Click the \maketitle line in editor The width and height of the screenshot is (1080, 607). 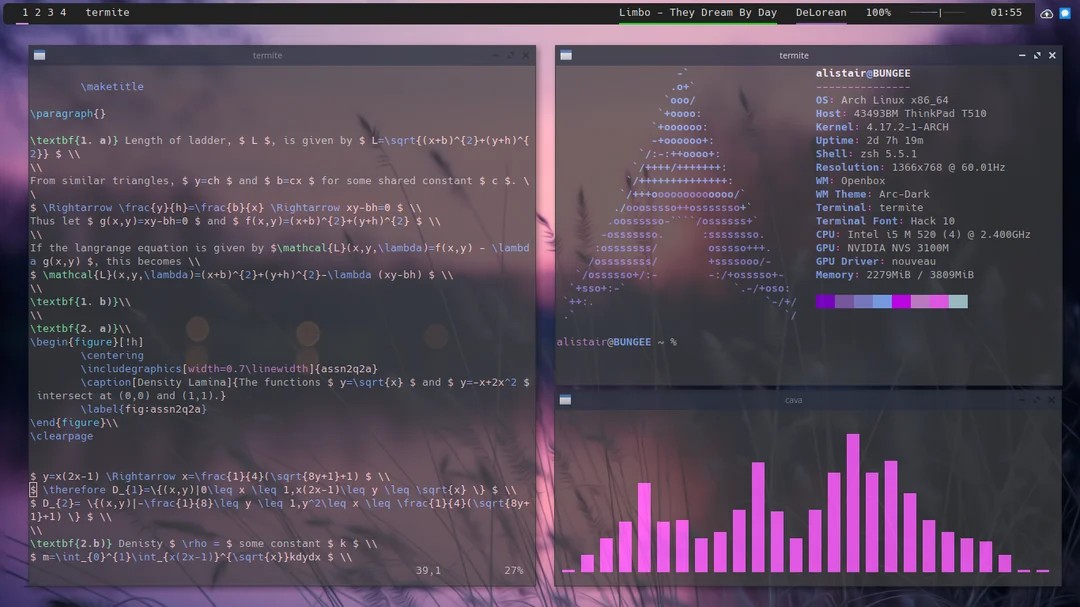(112, 87)
